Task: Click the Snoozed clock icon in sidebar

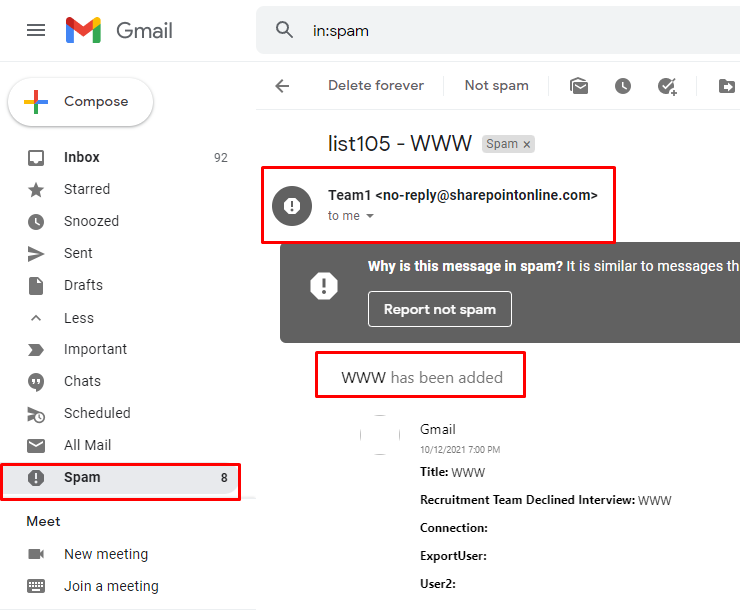Action: [36, 222]
